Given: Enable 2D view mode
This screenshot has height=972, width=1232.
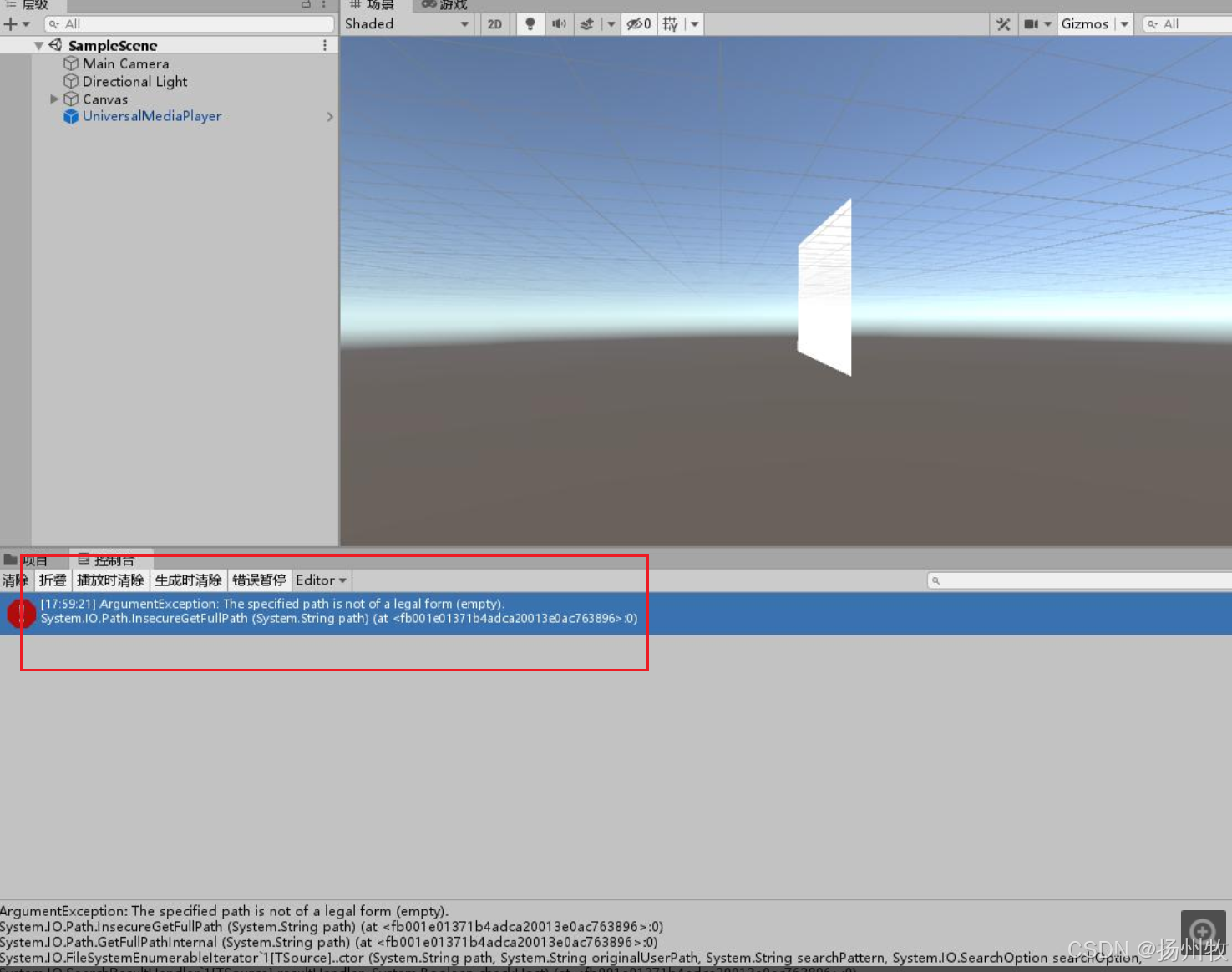Looking at the screenshot, I should point(494,23).
